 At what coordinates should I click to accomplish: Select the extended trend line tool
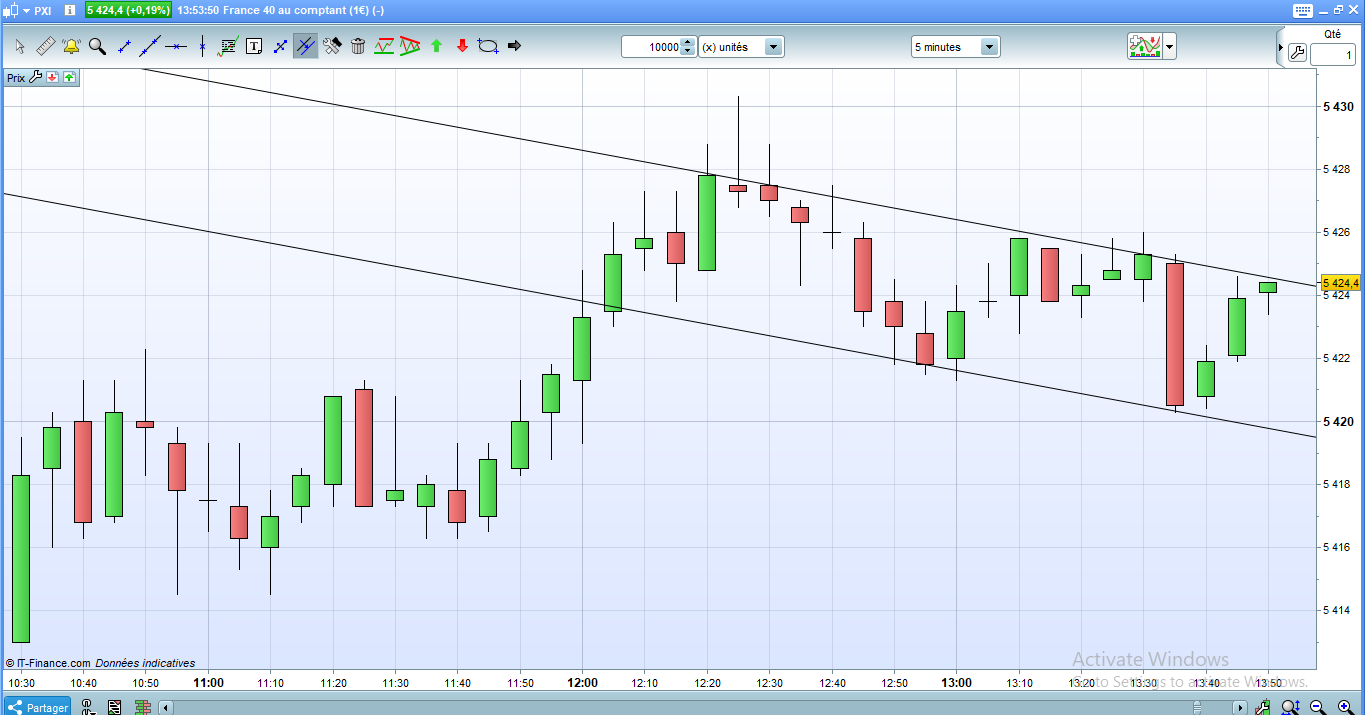tap(150, 46)
